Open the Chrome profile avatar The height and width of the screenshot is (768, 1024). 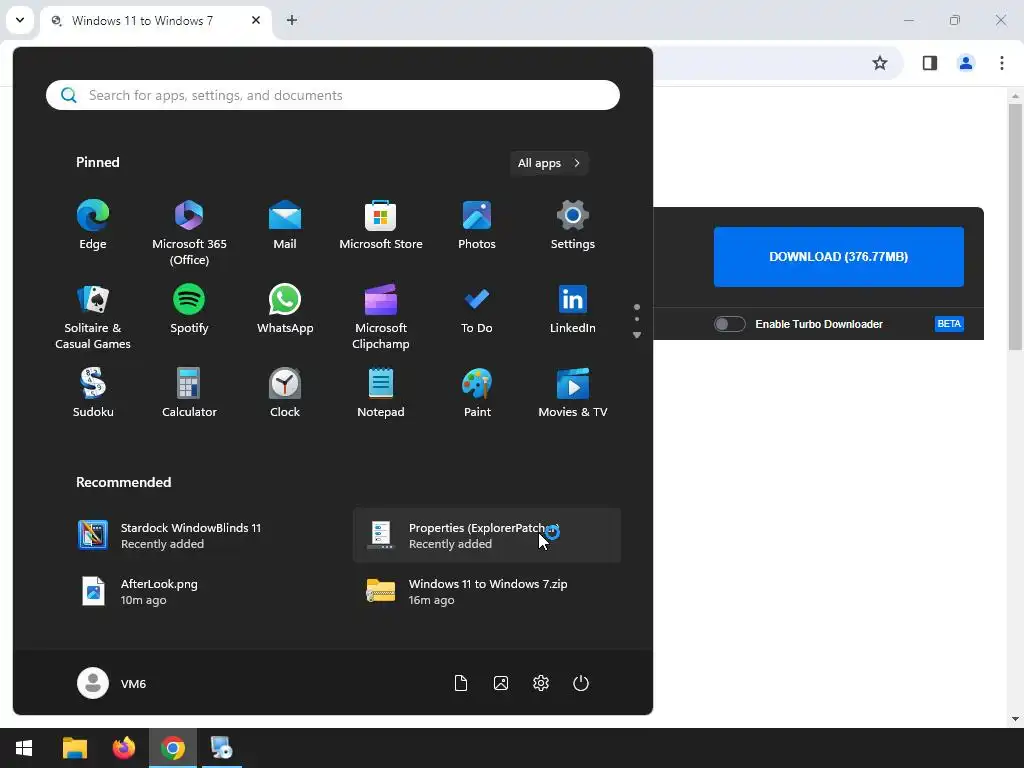point(965,63)
